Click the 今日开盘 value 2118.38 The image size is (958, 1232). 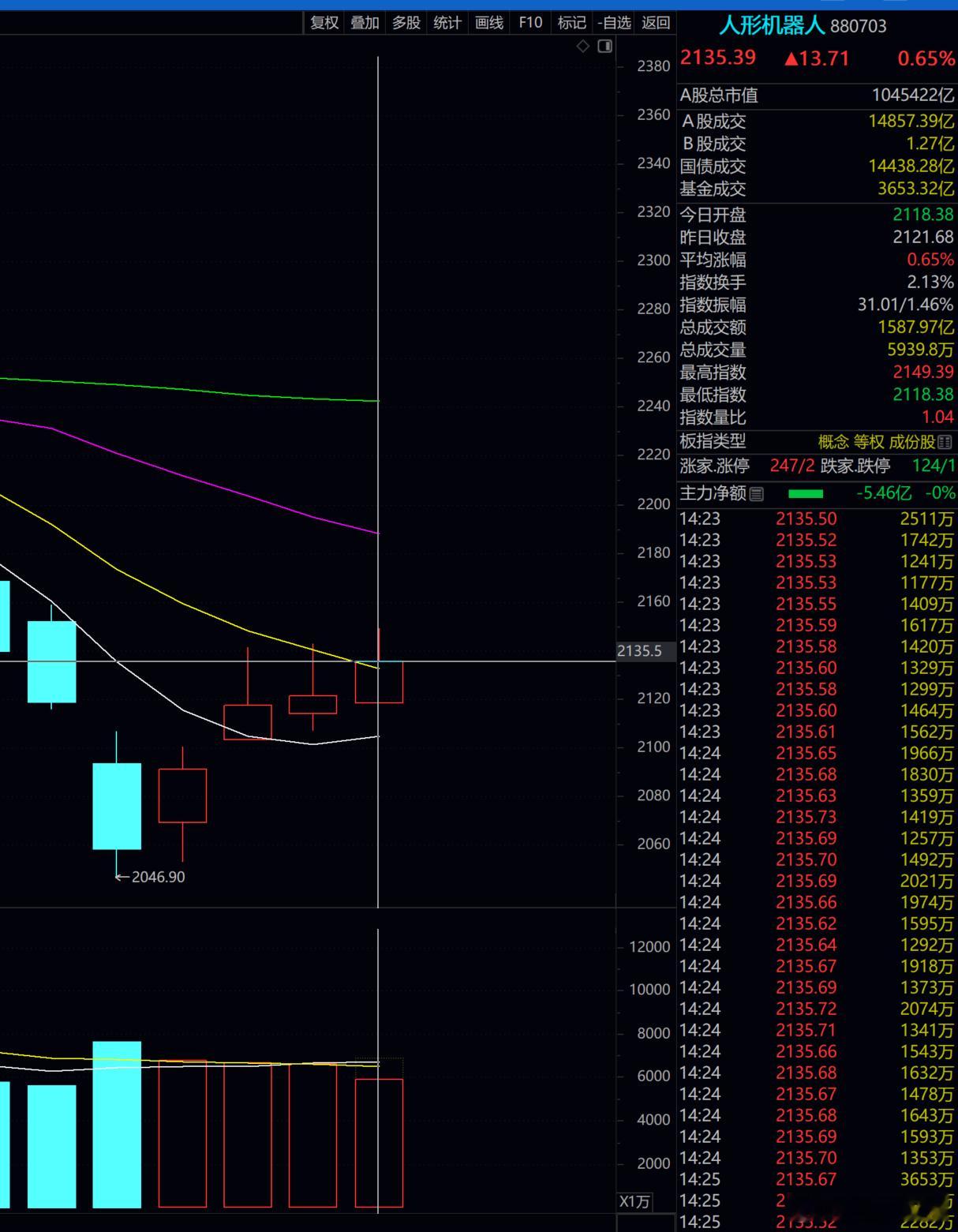[923, 215]
